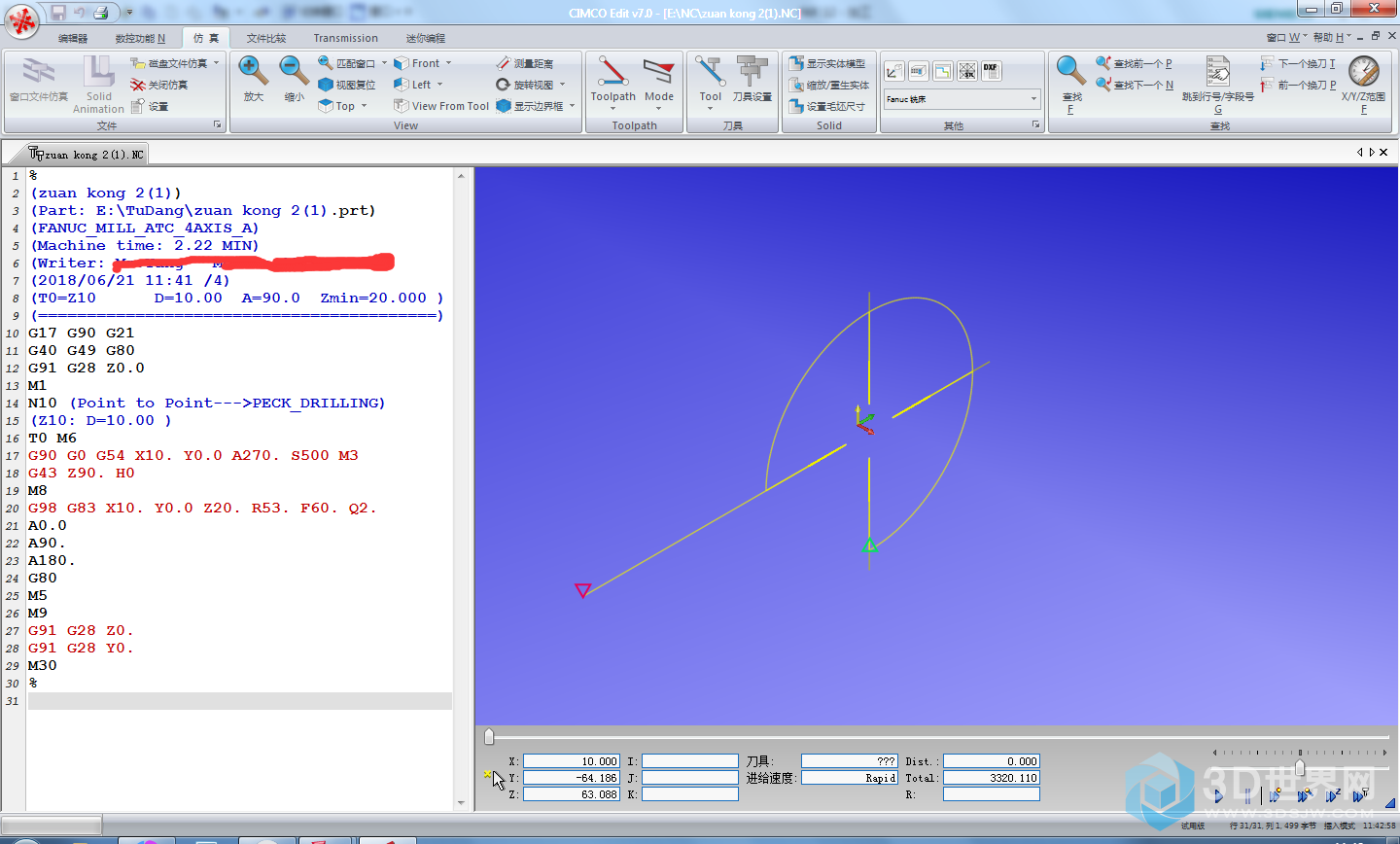Image resolution: width=1400 pixels, height=844 pixels.
Task: Jump to 前一个换刀 previous tool change
Action: (1298, 85)
